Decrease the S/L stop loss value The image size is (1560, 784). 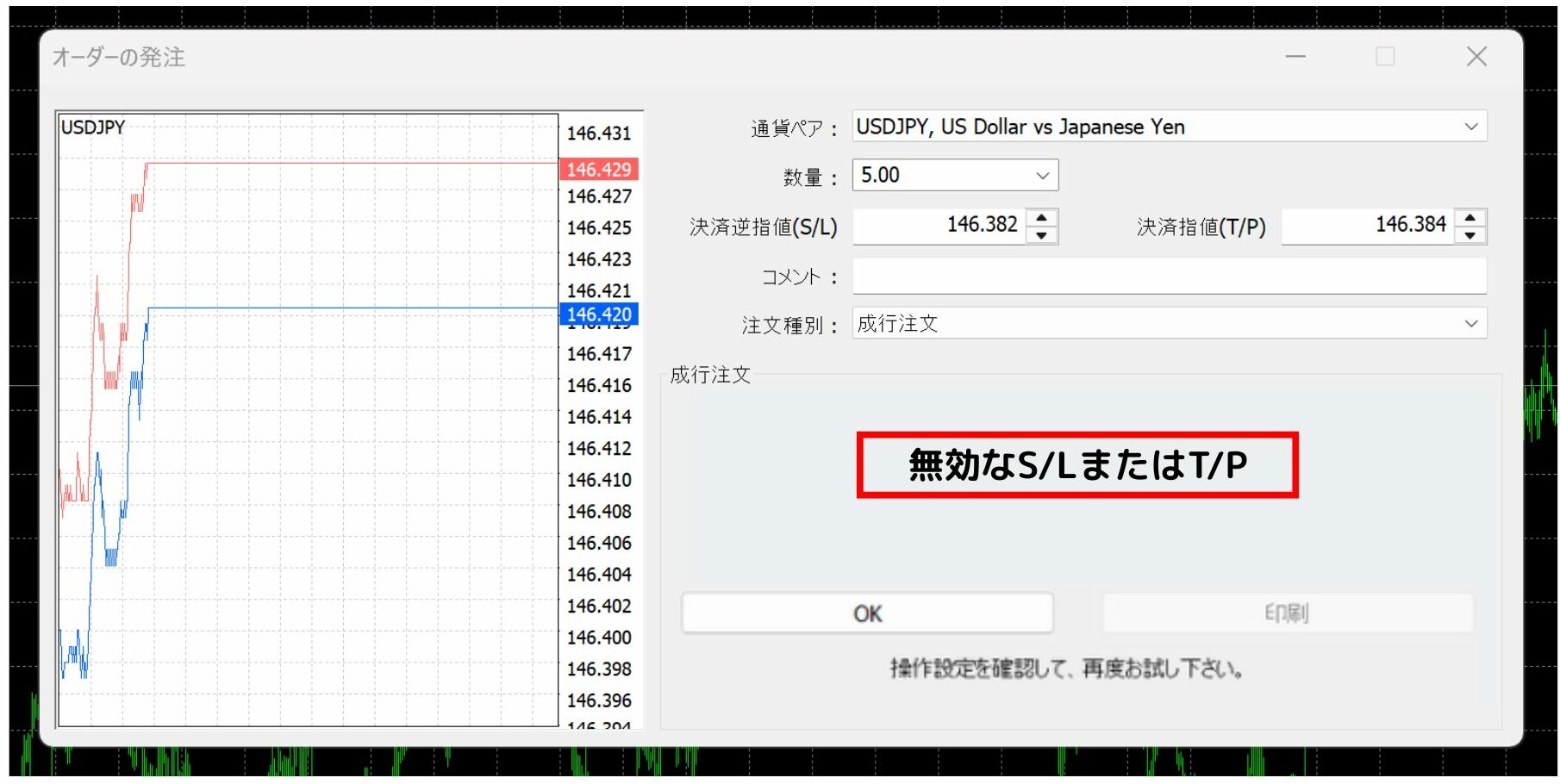tap(1041, 235)
